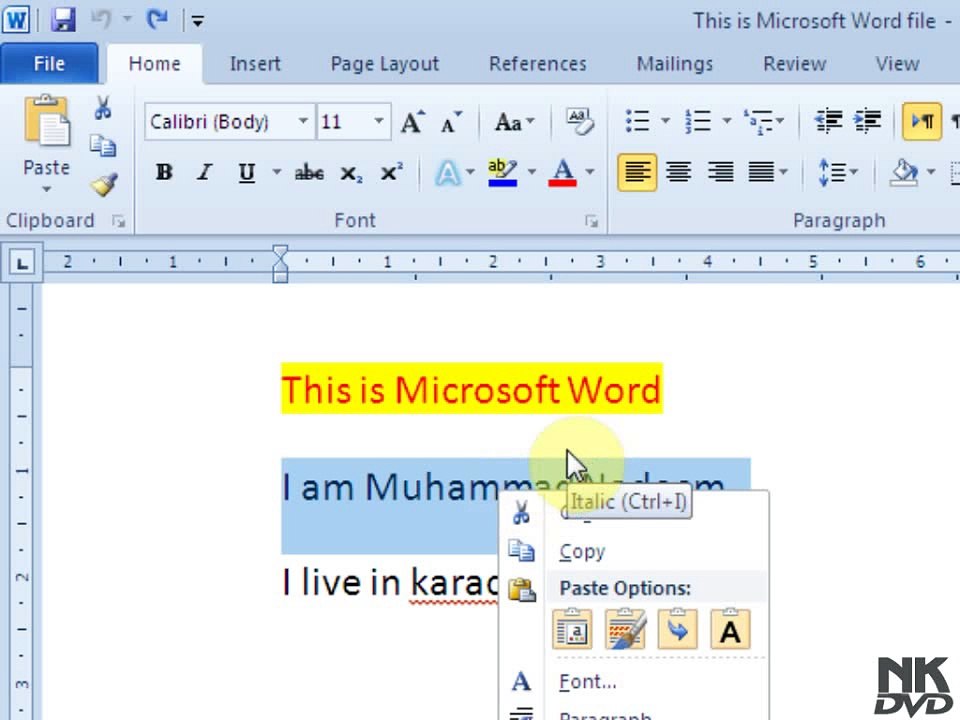The height and width of the screenshot is (720, 960).
Task: Click the tab selector L button on ruler
Action: 22,263
